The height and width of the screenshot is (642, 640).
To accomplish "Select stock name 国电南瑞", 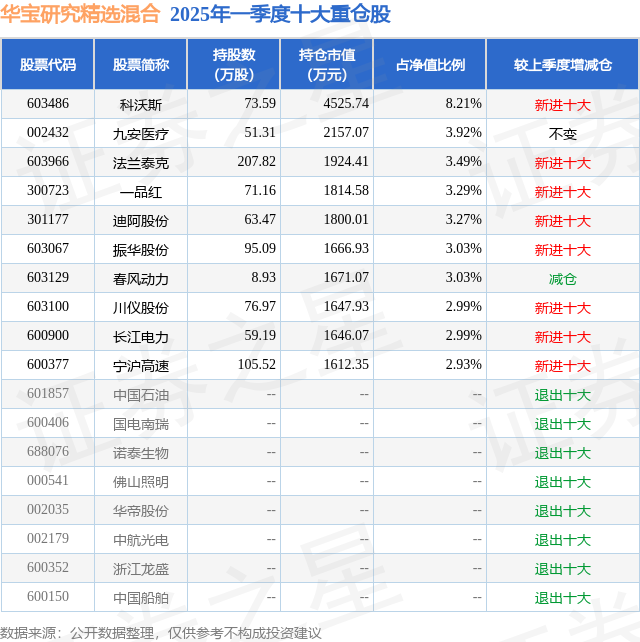I will (x=141, y=425).
